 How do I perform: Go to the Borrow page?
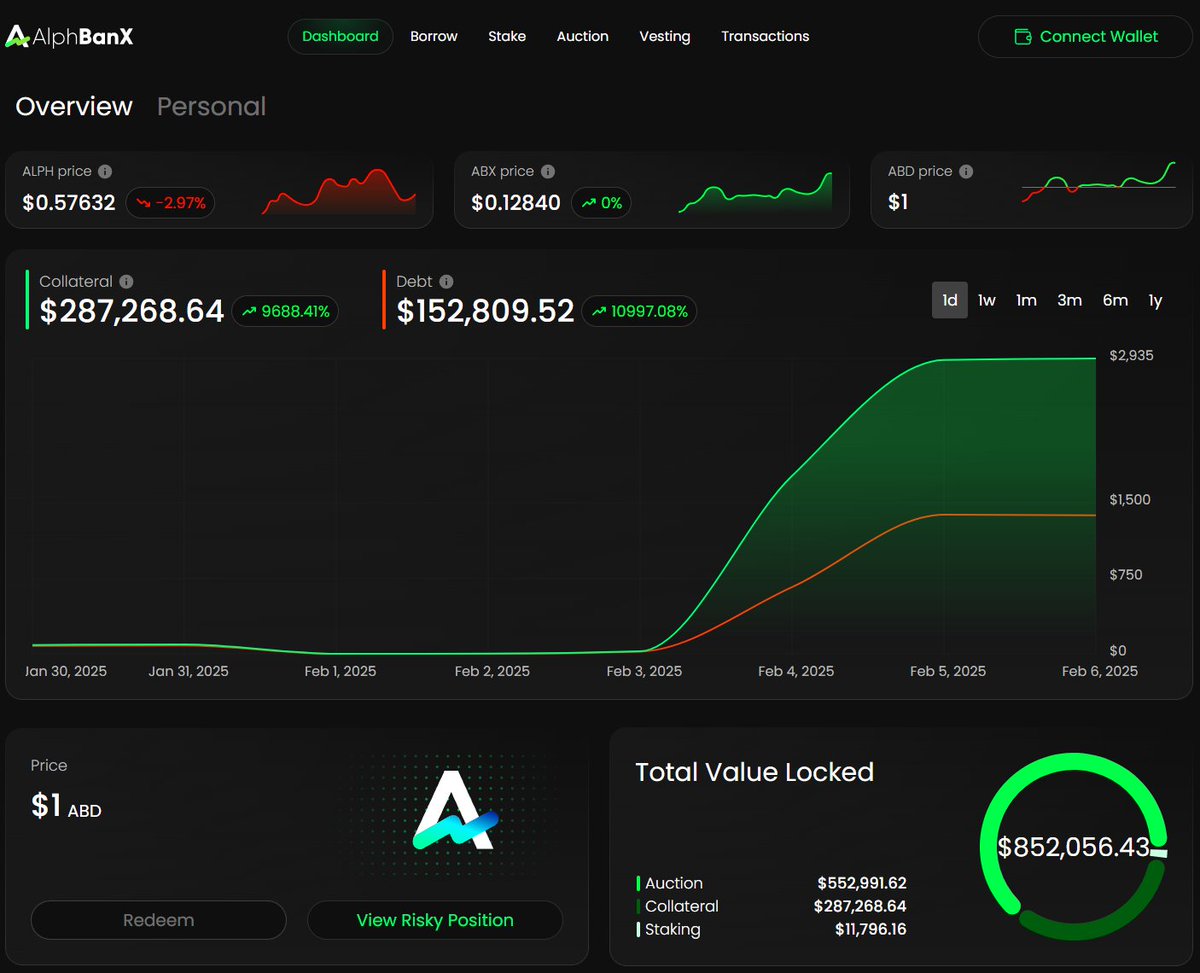[434, 36]
